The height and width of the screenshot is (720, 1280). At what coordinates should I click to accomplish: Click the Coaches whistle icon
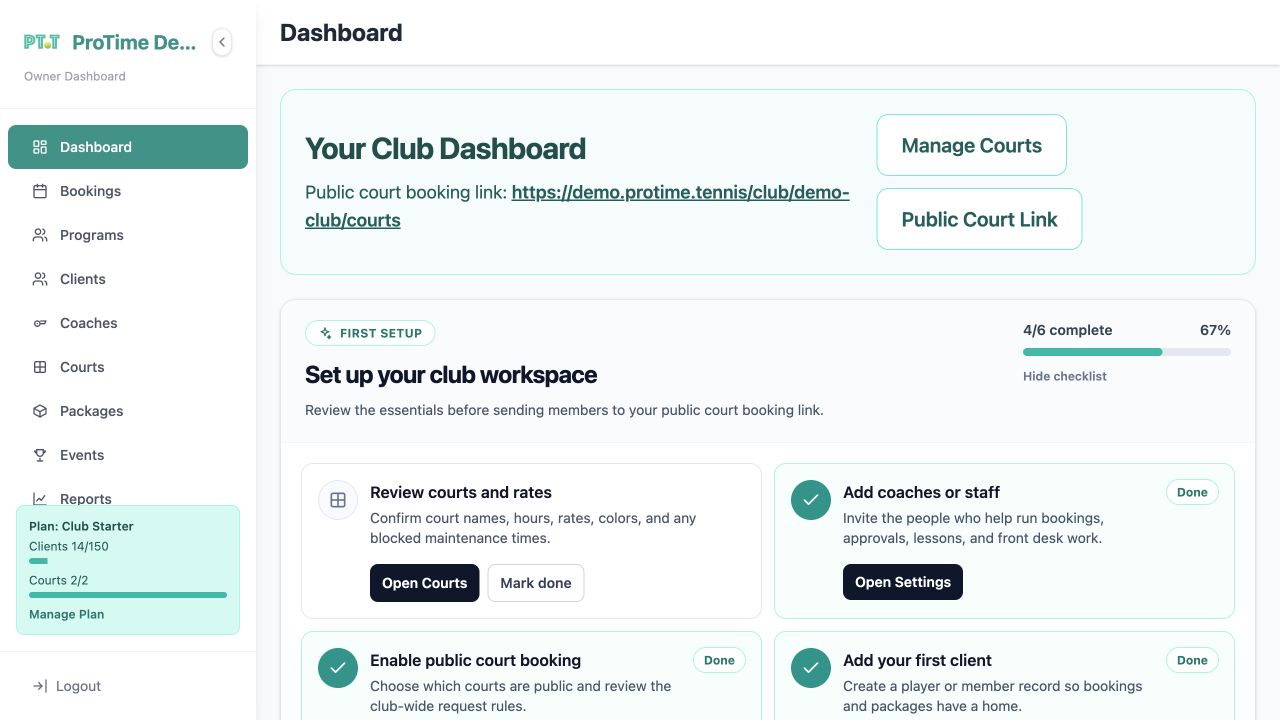[x=40, y=323]
